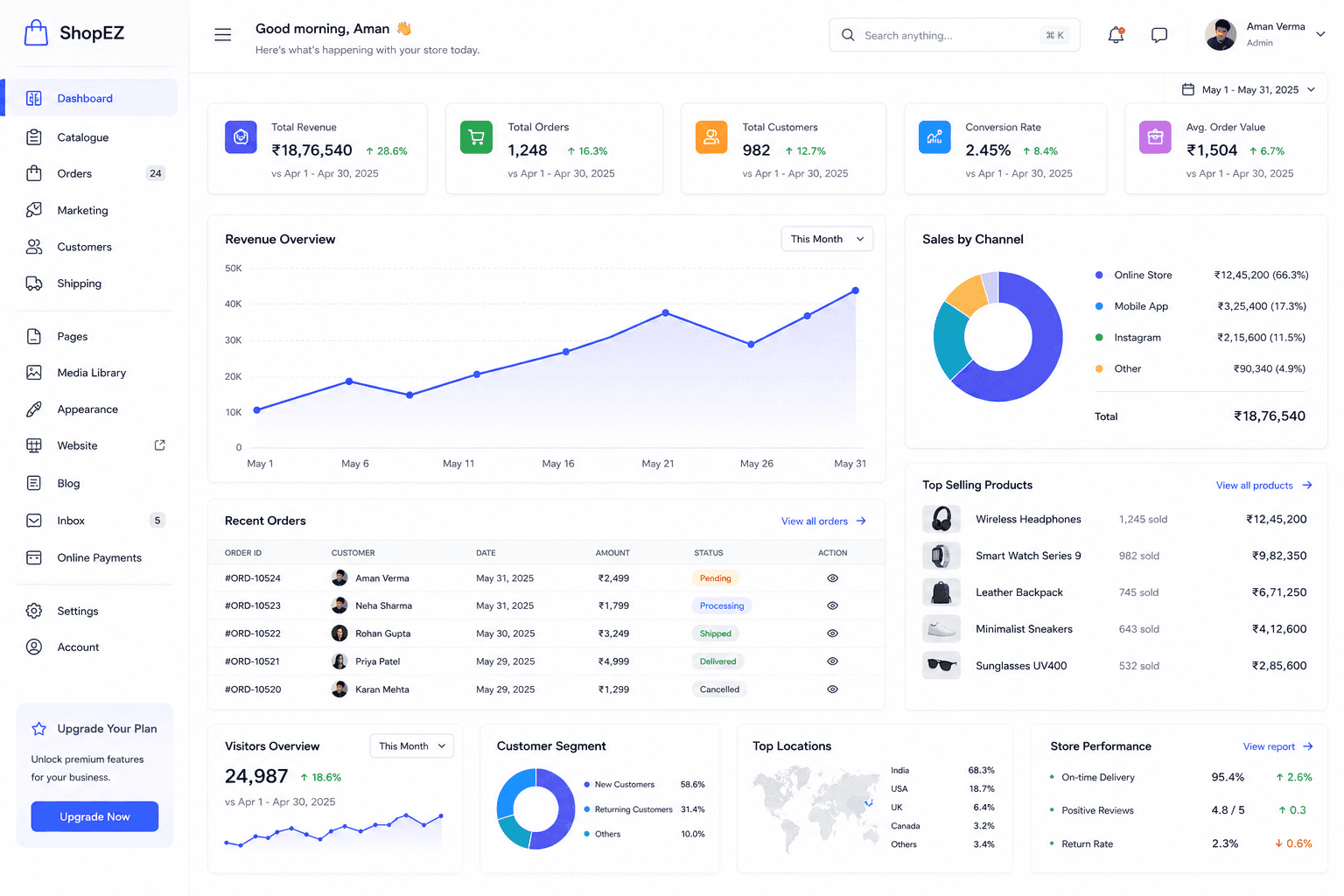Click the Online Payments card icon
This screenshot has height=896, width=1344.
pos(34,557)
